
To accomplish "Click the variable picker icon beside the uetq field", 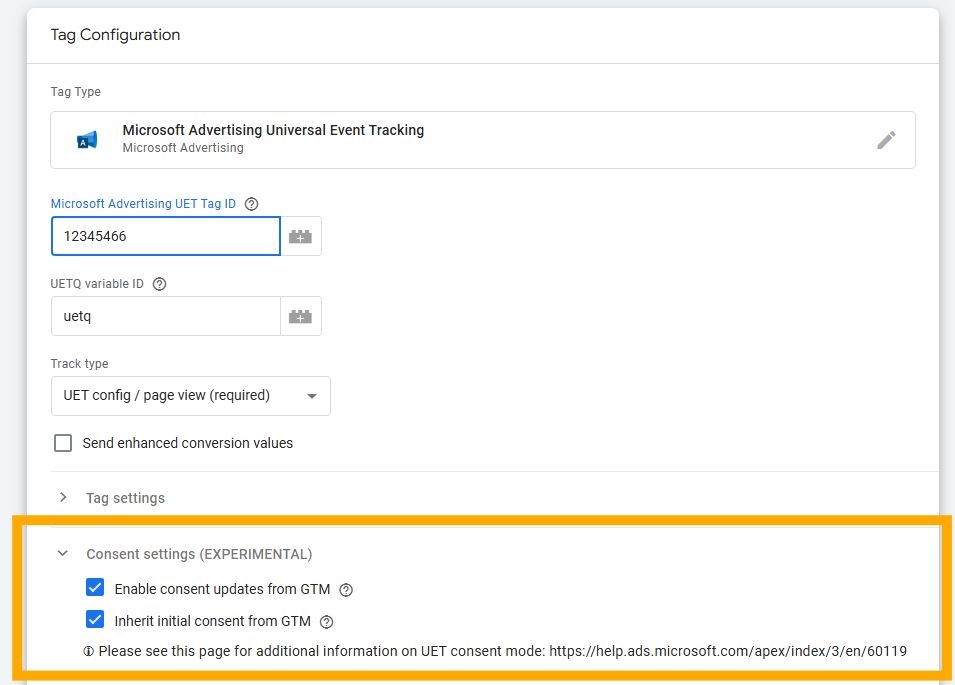I will click(300, 316).
